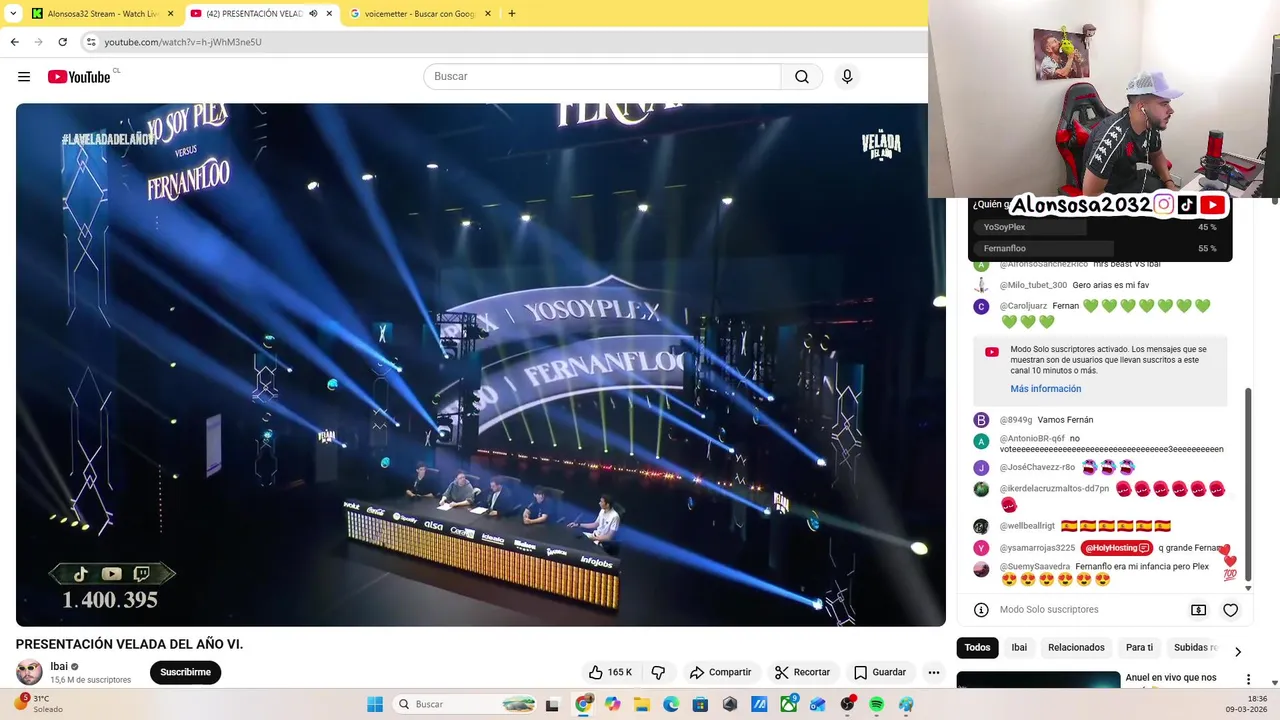Screen dimensions: 1280x720
Task: Open Xbox app from the taskbar
Action: pyautogui.click(x=789, y=705)
